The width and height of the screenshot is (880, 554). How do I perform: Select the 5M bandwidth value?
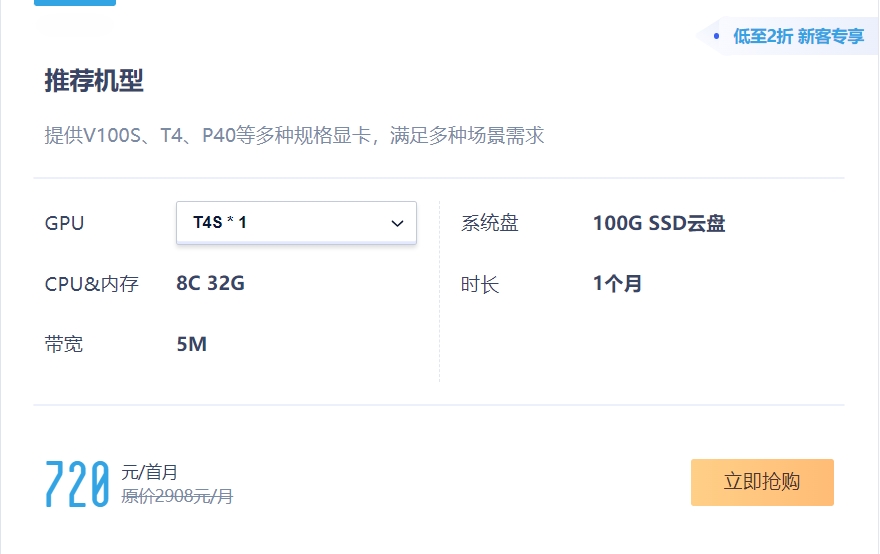pyautogui.click(x=191, y=344)
